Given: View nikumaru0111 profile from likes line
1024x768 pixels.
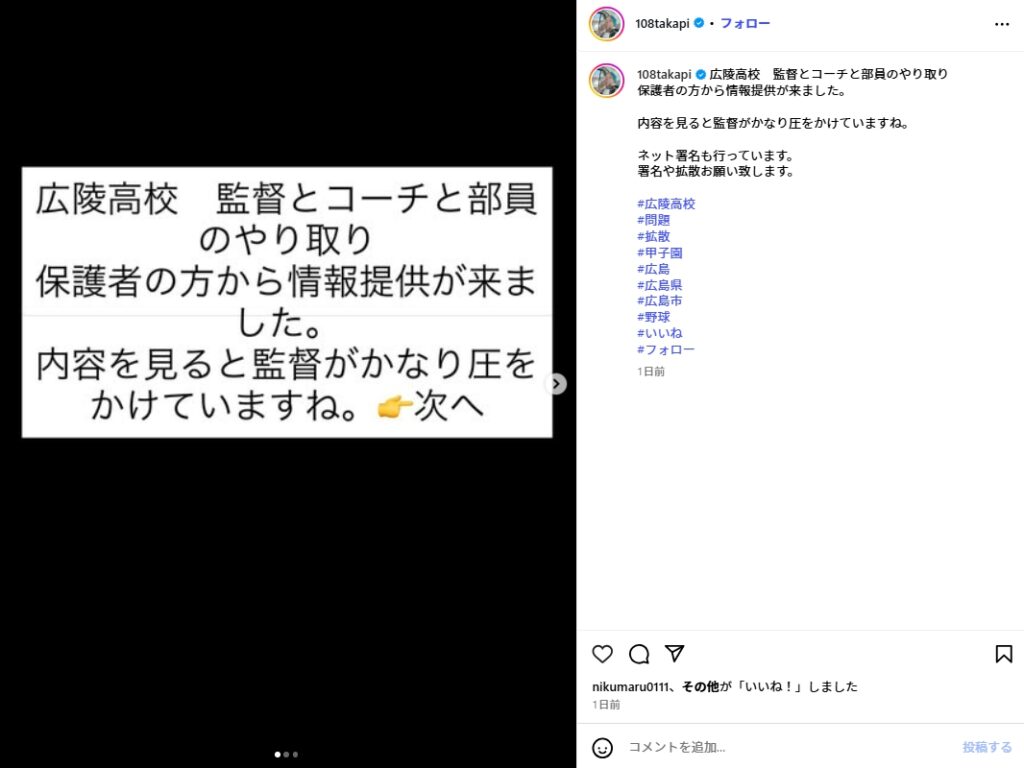Looking at the screenshot, I should point(631,686).
